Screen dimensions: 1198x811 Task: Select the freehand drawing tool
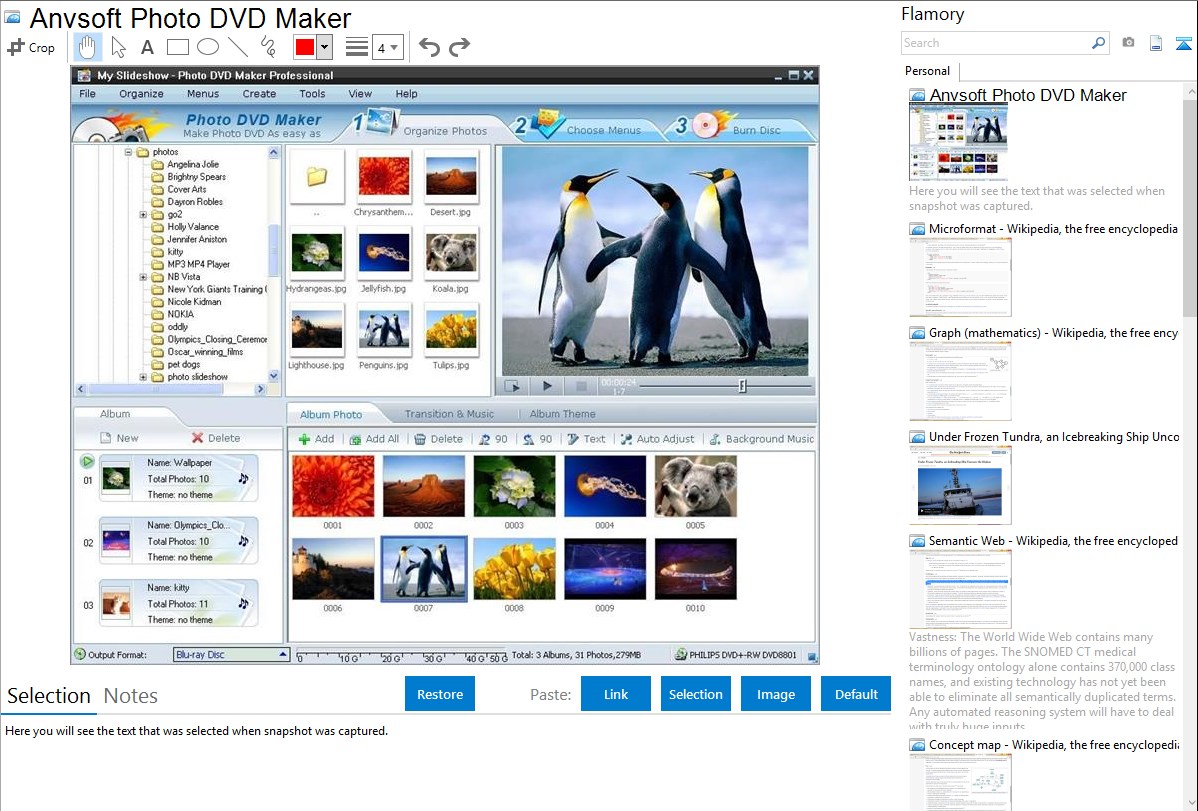(x=267, y=47)
